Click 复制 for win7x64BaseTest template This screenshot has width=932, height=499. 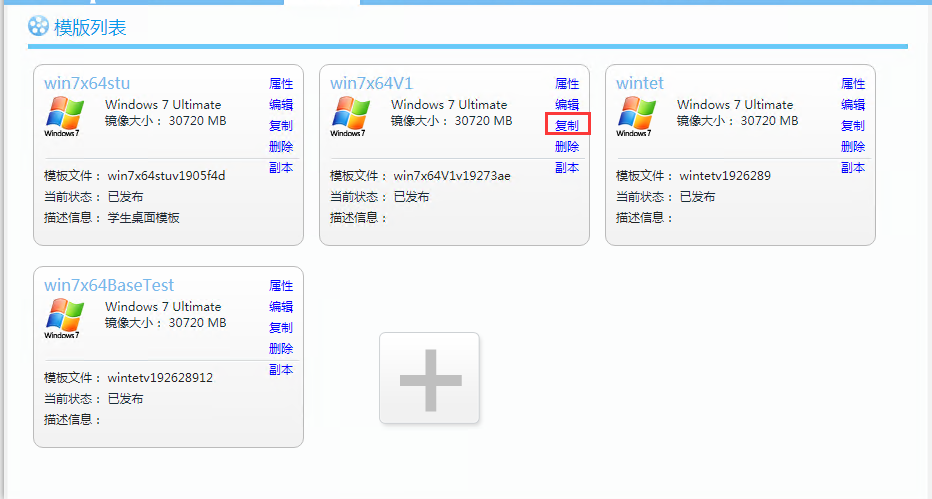(x=281, y=327)
